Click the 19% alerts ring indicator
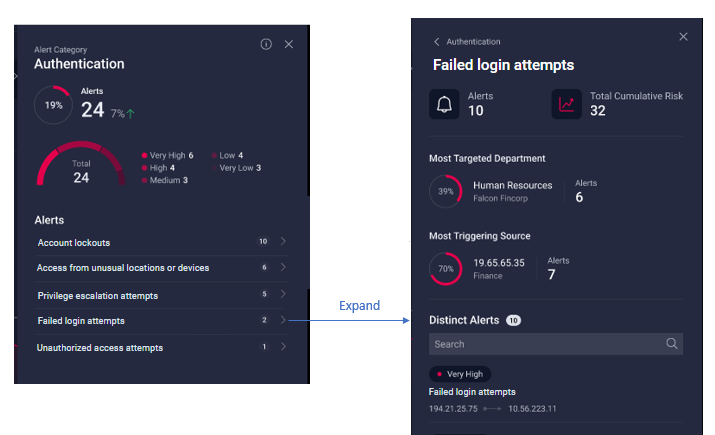 pyautogui.click(x=53, y=105)
